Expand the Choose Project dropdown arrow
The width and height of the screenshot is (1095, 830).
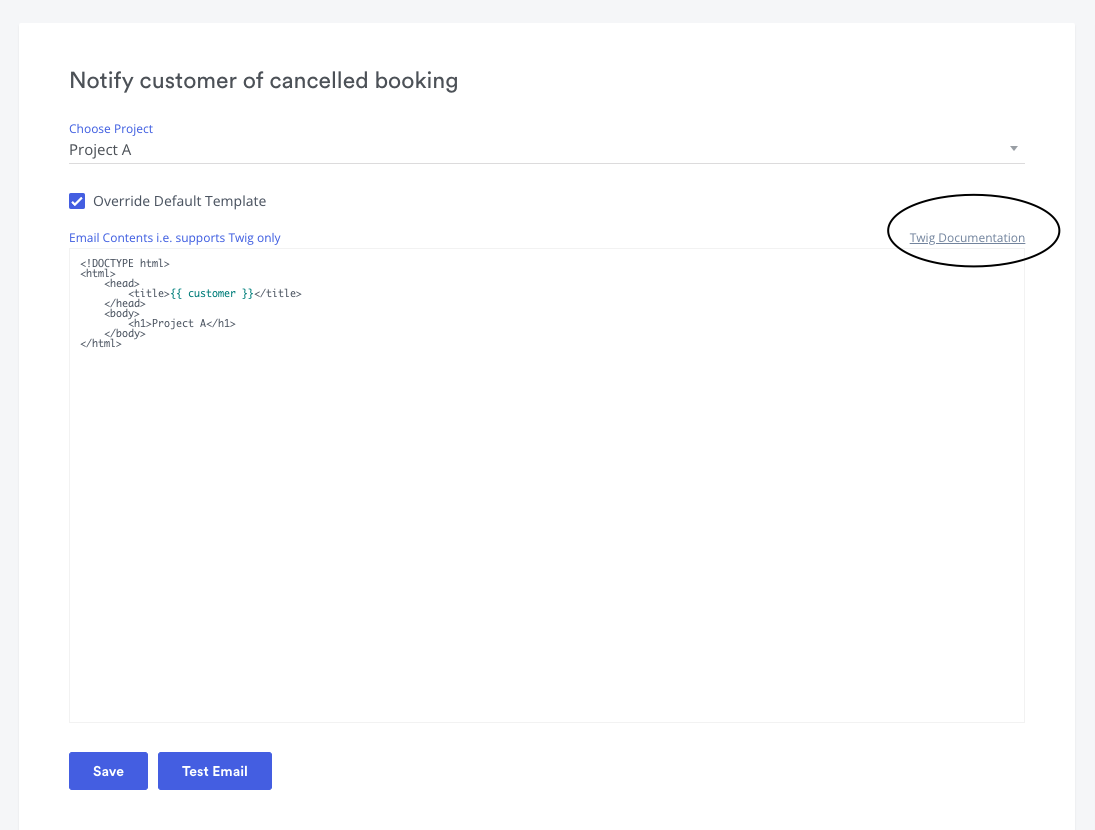[x=1013, y=149]
